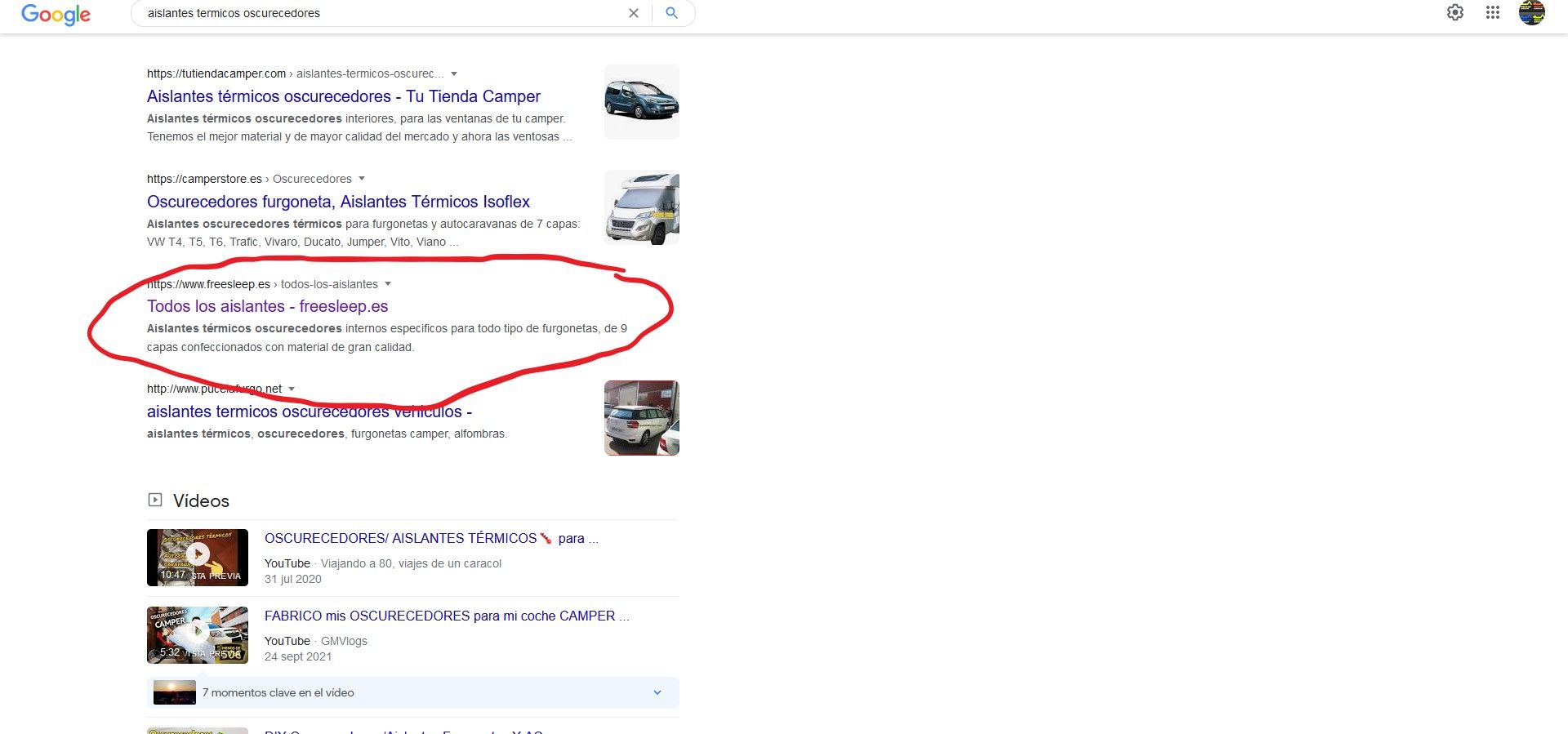Click the GMVlogs channel name

point(344,641)
